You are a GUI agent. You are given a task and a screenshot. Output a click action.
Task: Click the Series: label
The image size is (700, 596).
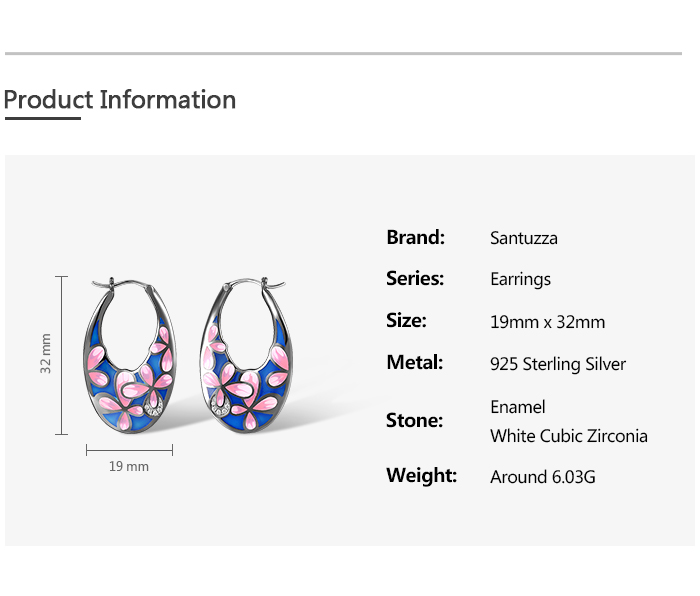415,279
